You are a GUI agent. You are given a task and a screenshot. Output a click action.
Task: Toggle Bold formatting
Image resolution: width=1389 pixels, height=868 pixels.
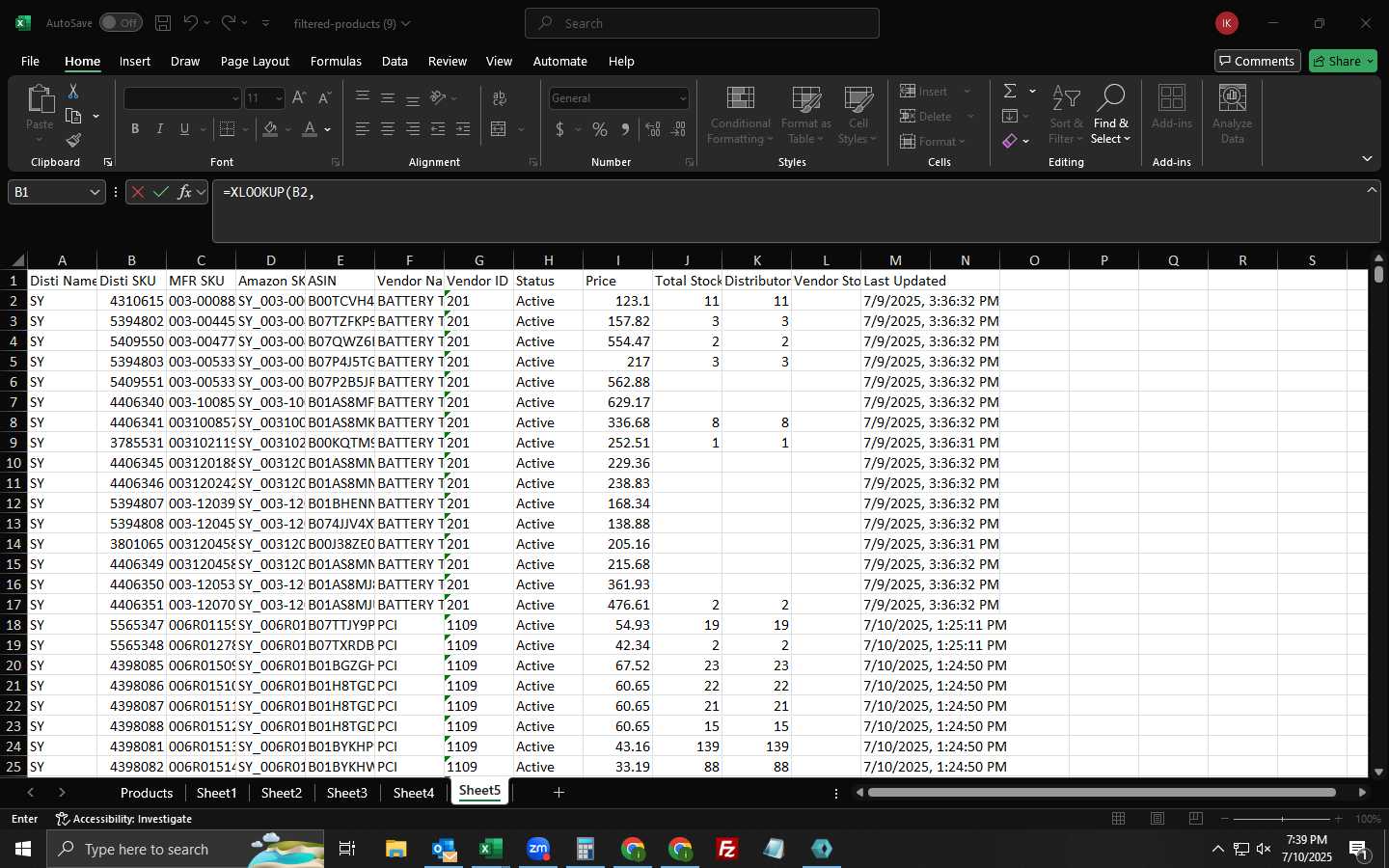pyautogui.click(x=135, y=129)
